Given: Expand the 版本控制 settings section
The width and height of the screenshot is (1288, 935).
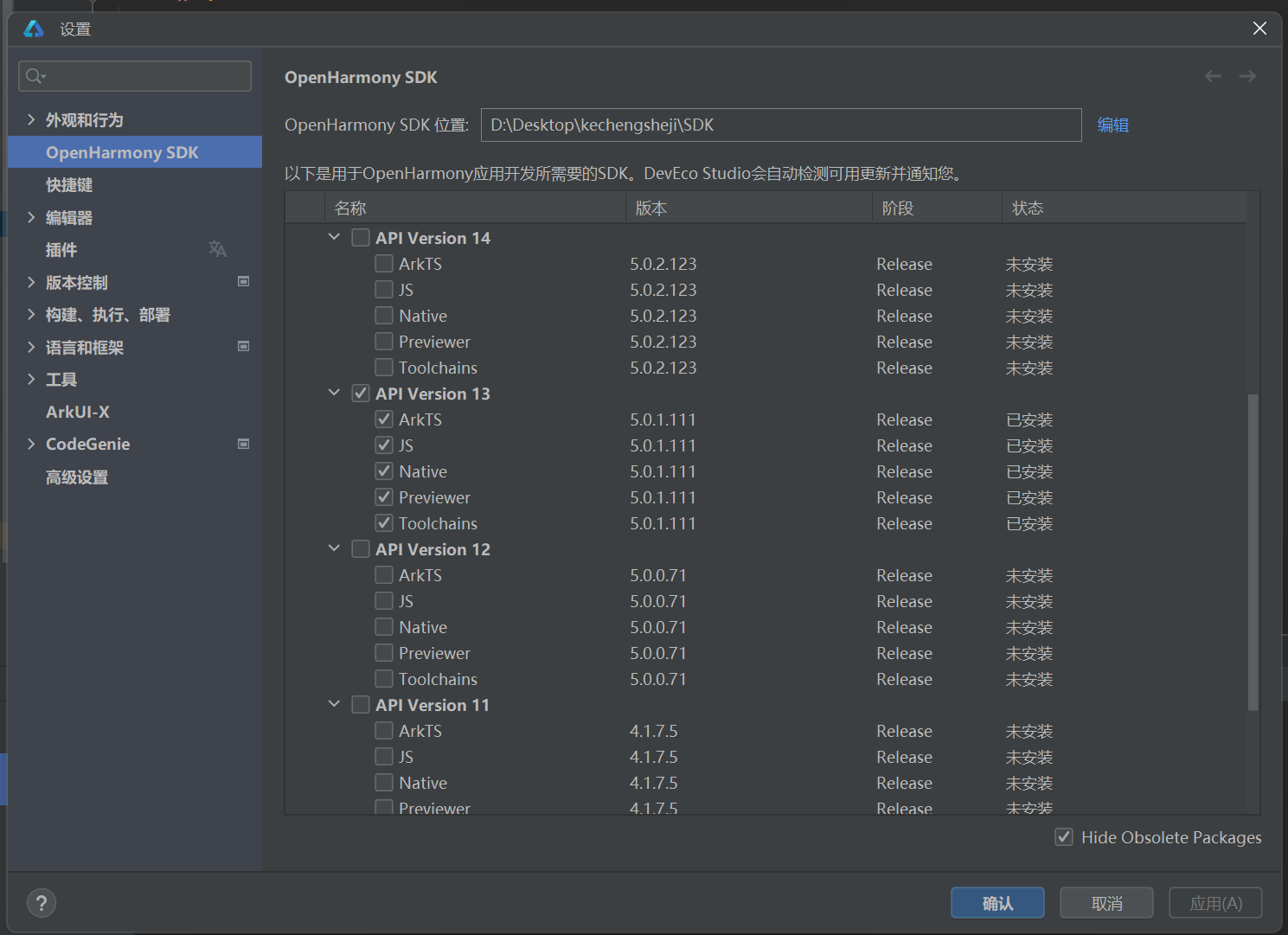Looking at the screenshot, I should (31, 282).
